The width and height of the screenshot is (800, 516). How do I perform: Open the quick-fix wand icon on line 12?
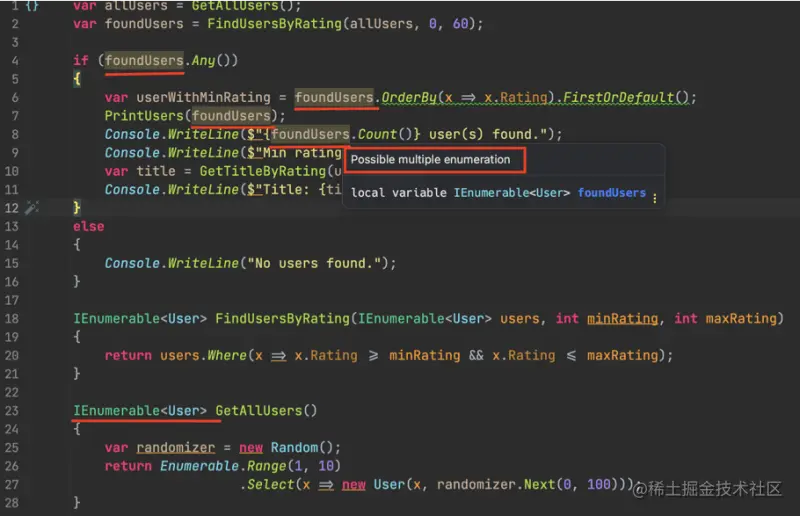(32, 208)
